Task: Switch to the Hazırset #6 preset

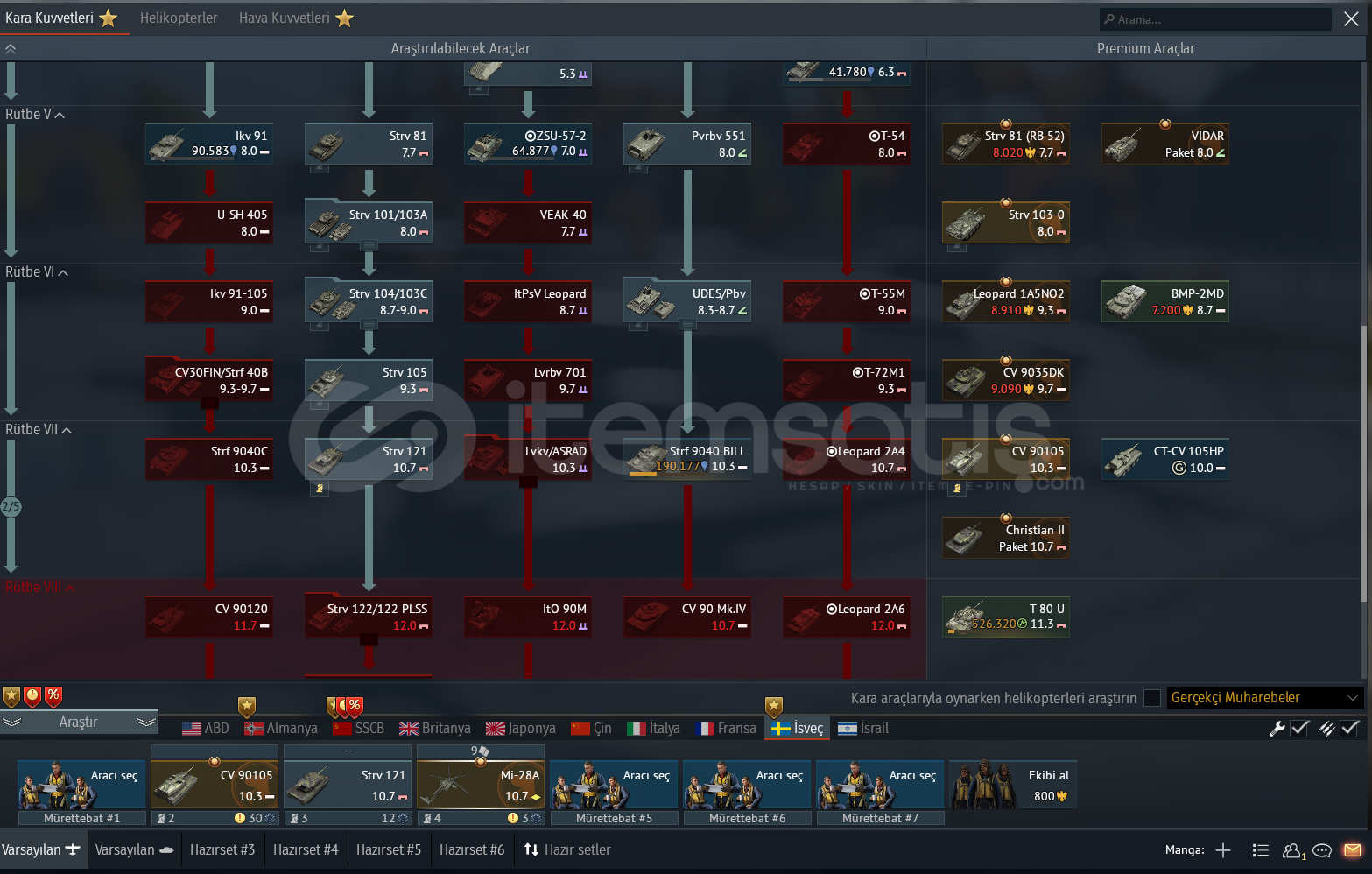Action: [x=472, y=849]
